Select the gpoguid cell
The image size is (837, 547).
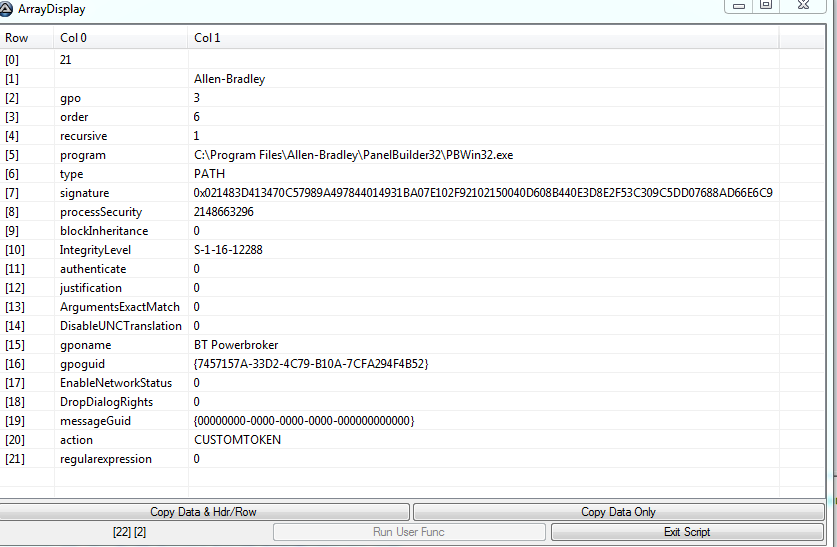82,364
